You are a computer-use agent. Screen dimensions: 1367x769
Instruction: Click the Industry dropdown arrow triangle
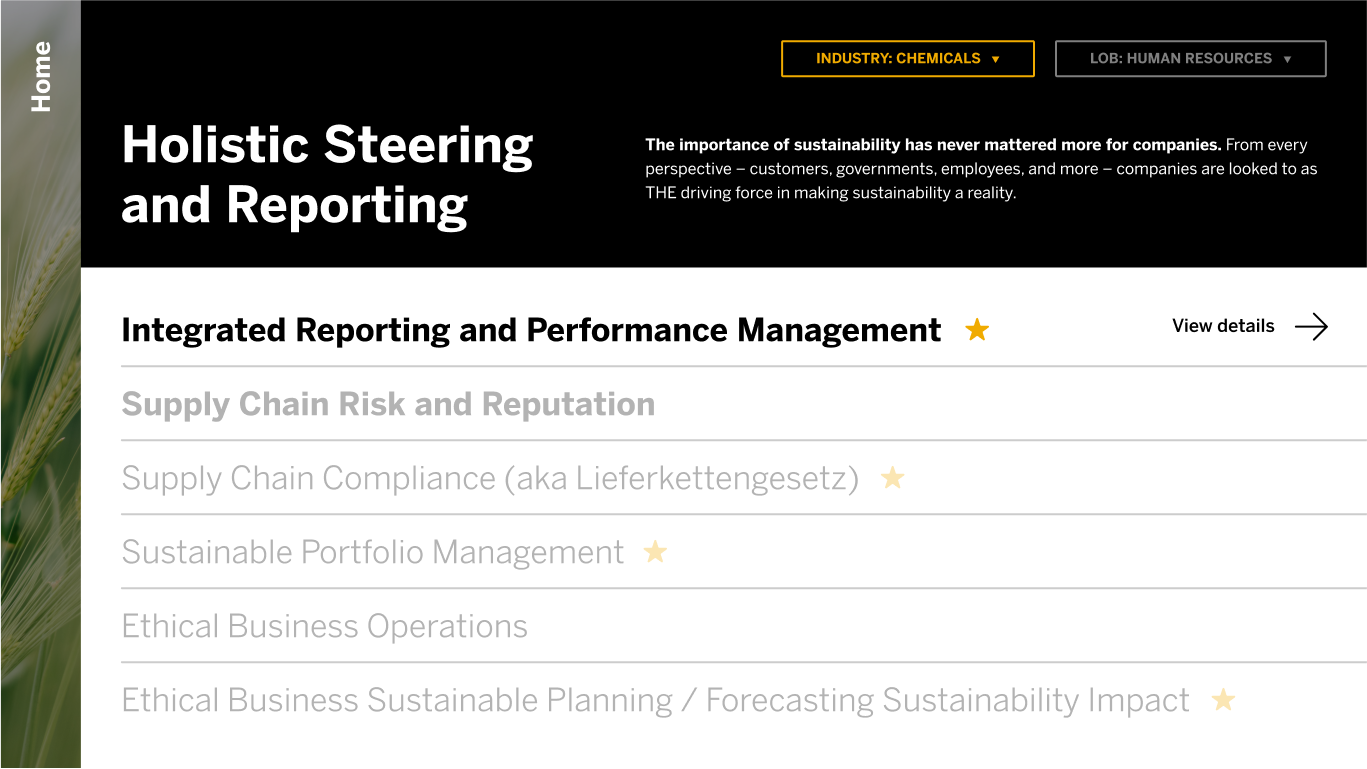995,60
